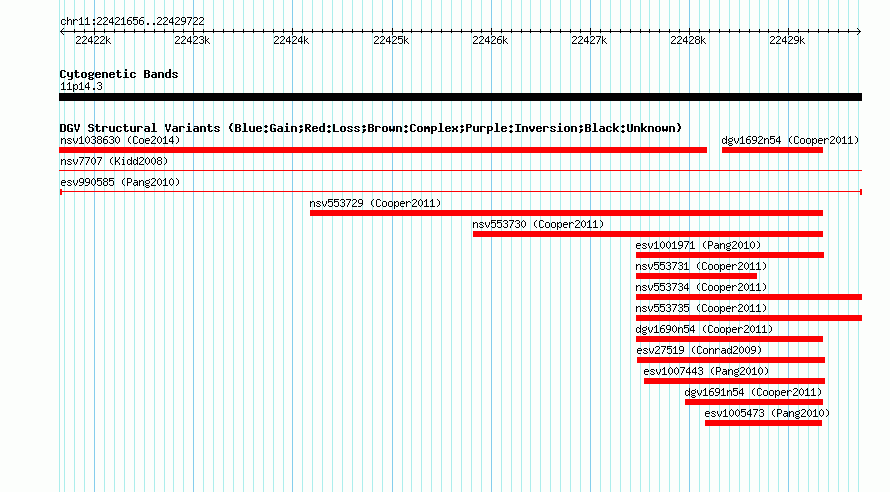This screenshot has width=890, height=492.
Task: Open the dgv1691n54 (Cooper2011) variant
Action: tap(753, 392)
